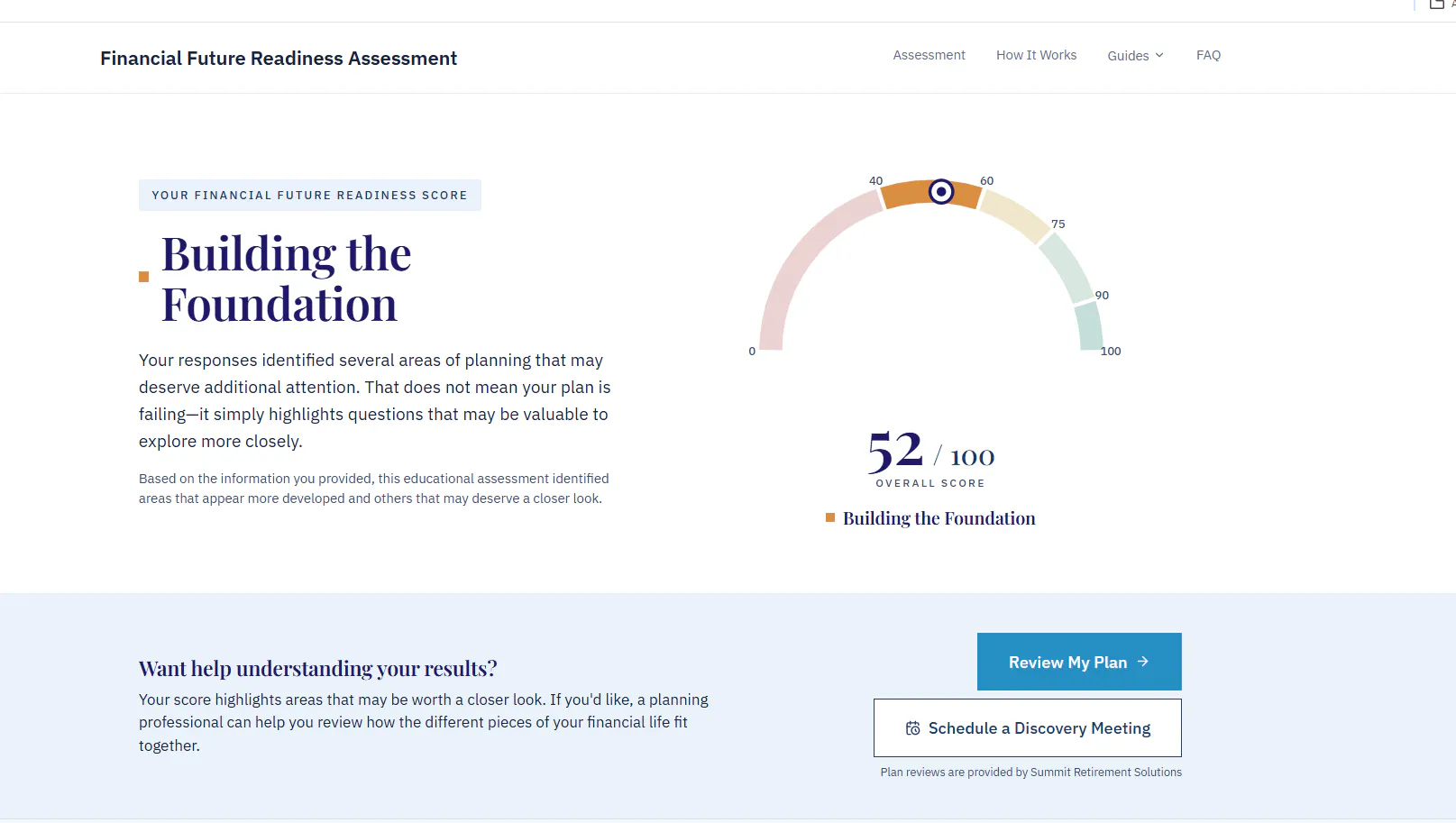
Task: Click the gauge label 90
Action: pyautogui.click(x=1102, y=296)
